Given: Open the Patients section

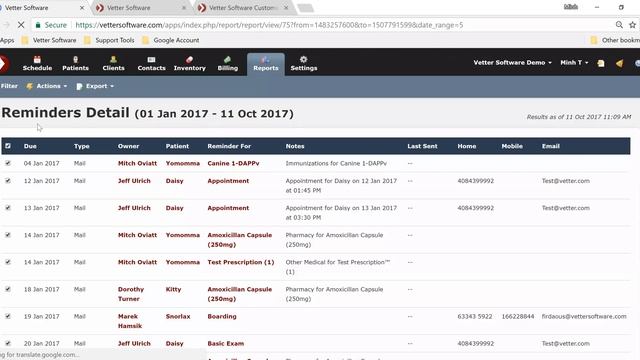Looking at the screenshot, I should pyautogui.click(x=75, y=63).
